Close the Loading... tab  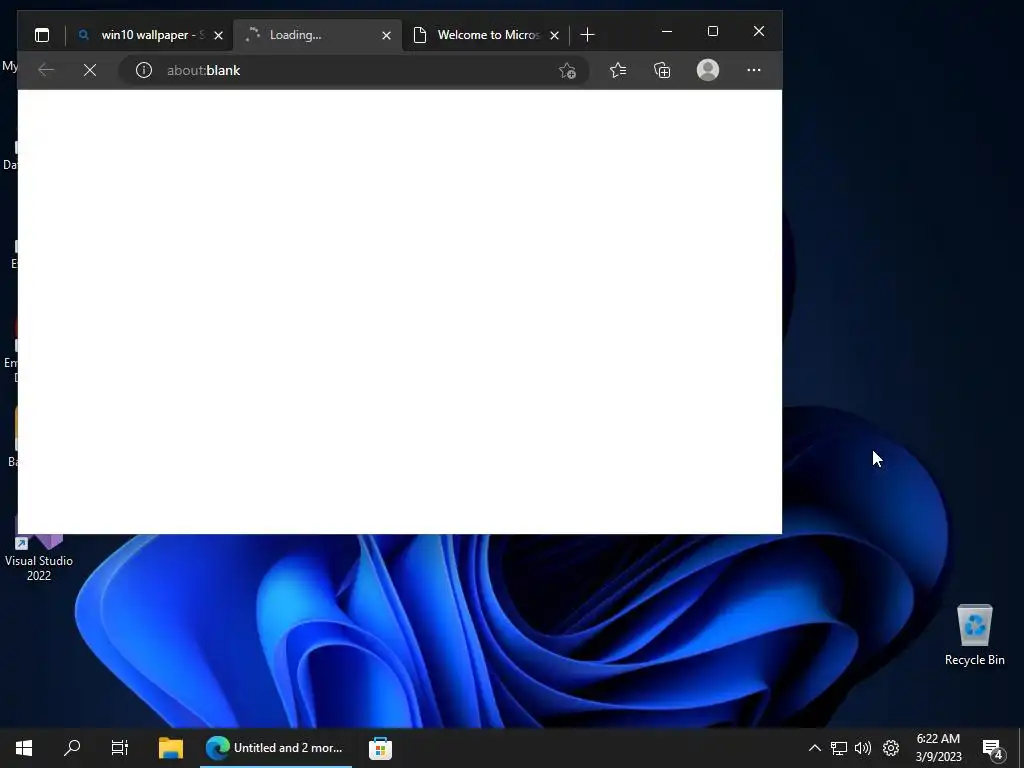(387, 35)
